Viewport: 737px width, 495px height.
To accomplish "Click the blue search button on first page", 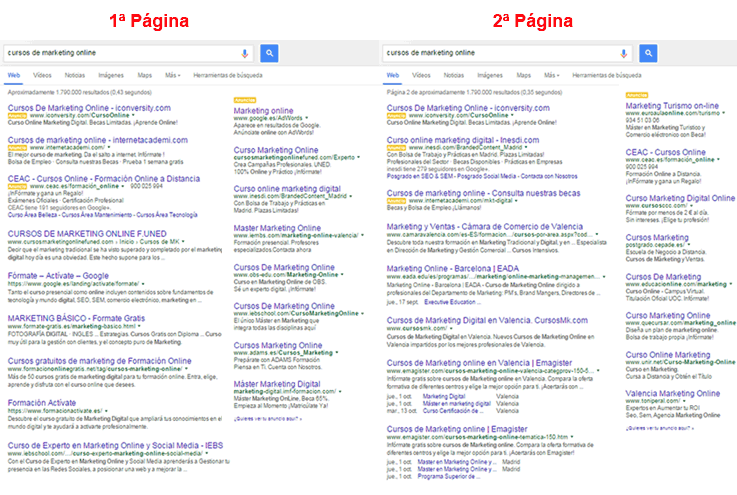I will (x=269, y=53).
